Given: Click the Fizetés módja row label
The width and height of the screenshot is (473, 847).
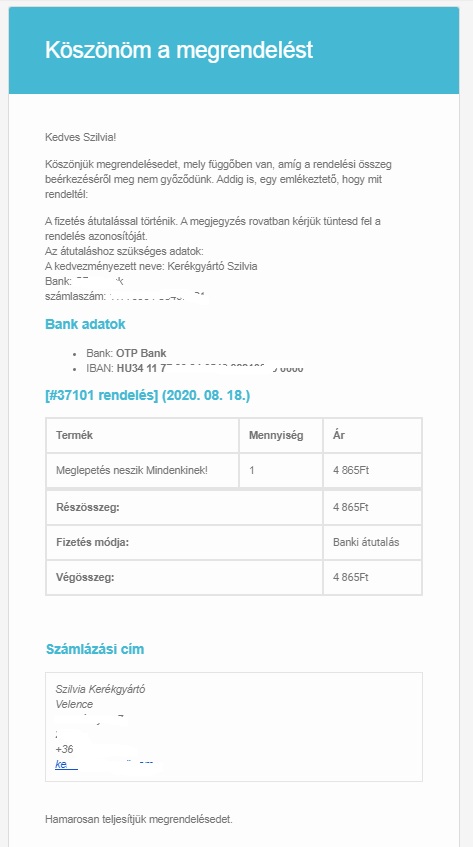Looking at the screenshot, I should click(x=92, y=542).
